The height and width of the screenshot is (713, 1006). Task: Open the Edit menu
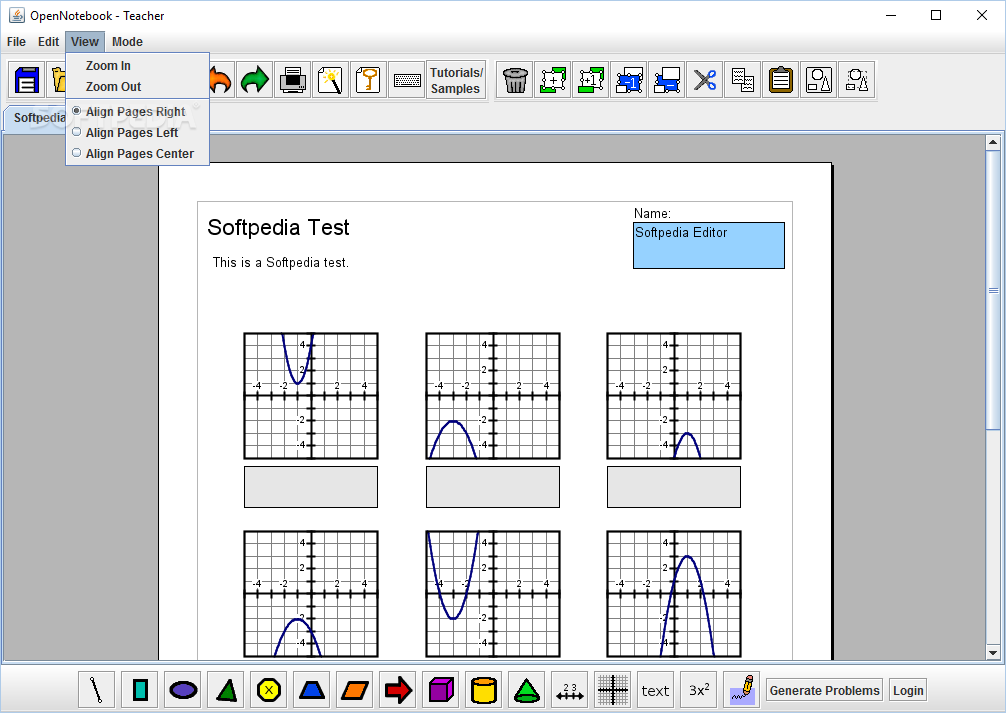pos(48,42)
